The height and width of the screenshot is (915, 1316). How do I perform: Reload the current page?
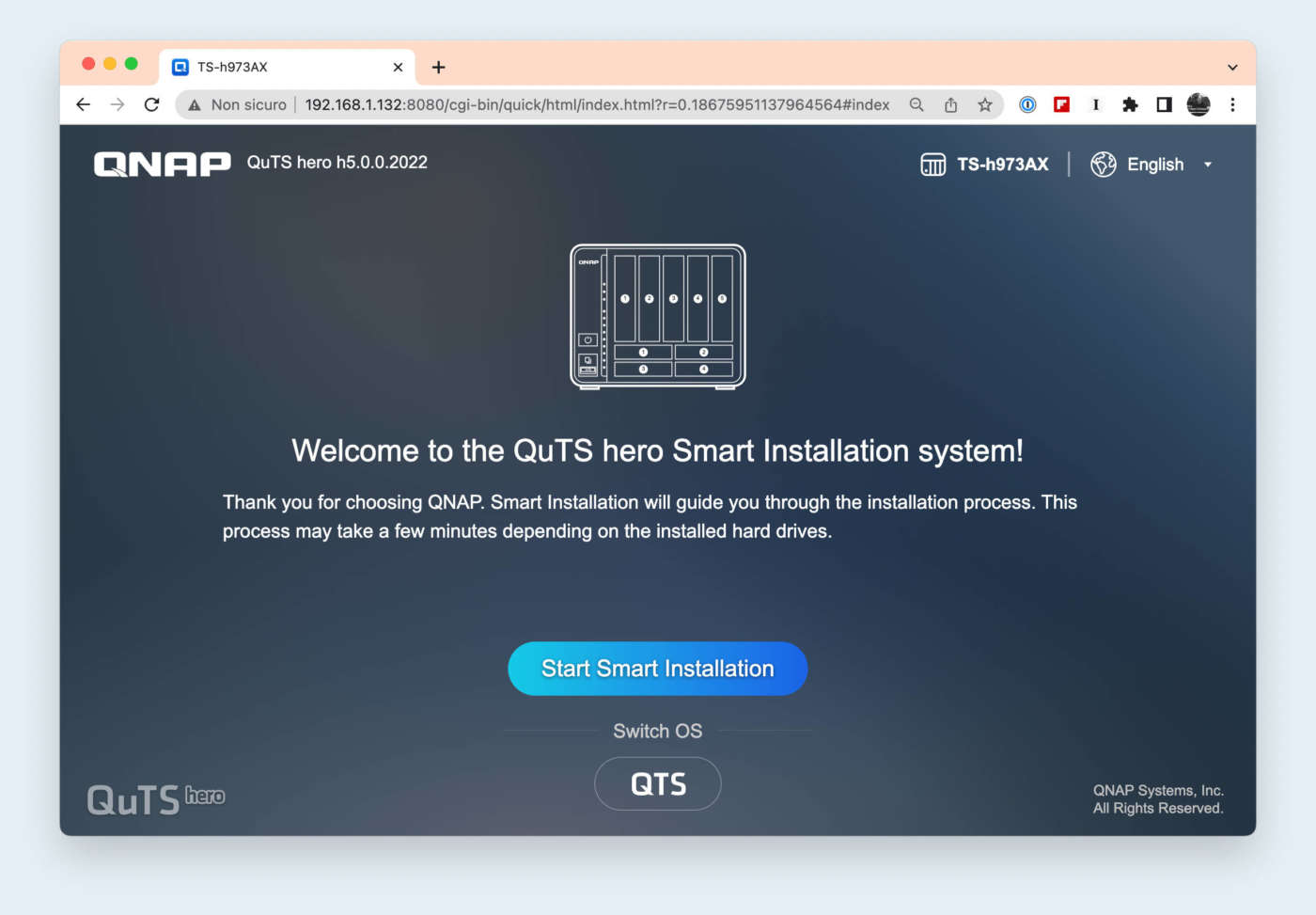click(151, 104)
